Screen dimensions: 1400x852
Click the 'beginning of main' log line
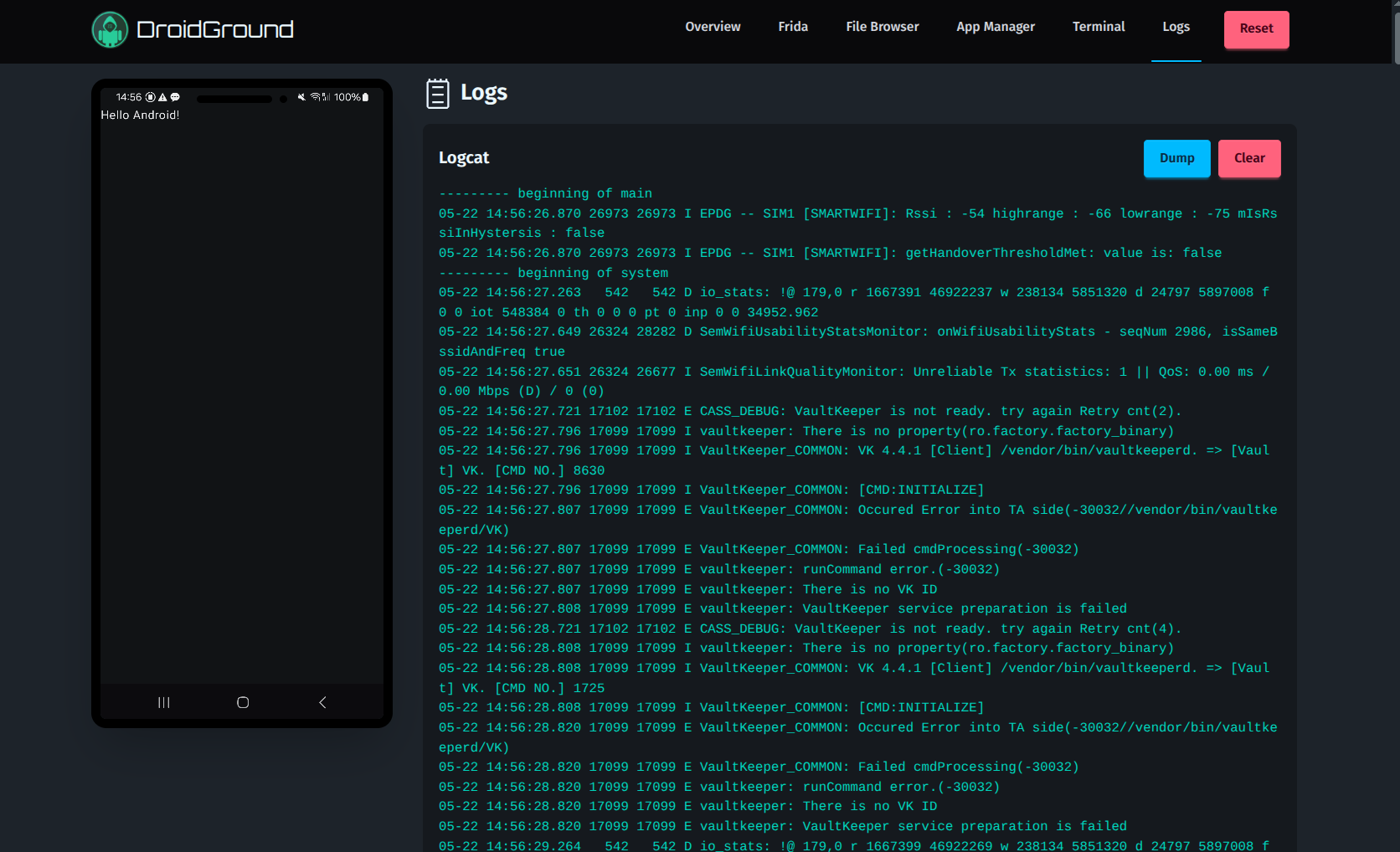545,193
